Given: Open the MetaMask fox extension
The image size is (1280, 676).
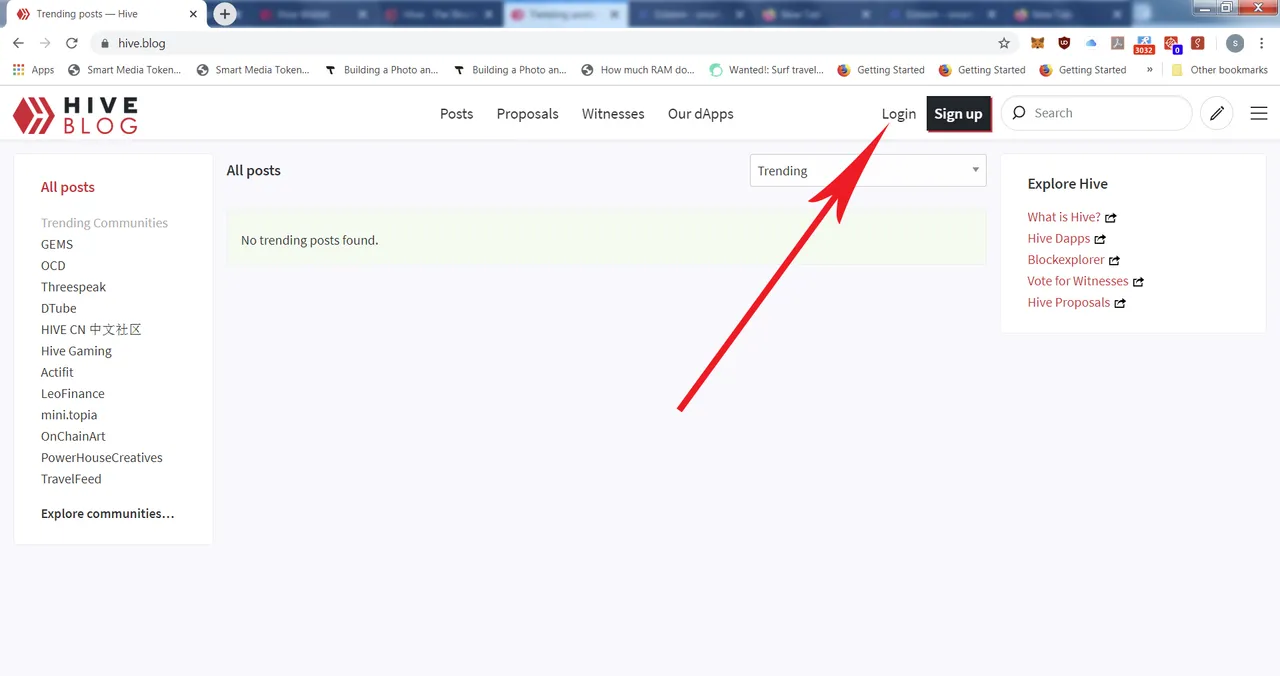Looking at the screenshot, I should pos(1038,43).
